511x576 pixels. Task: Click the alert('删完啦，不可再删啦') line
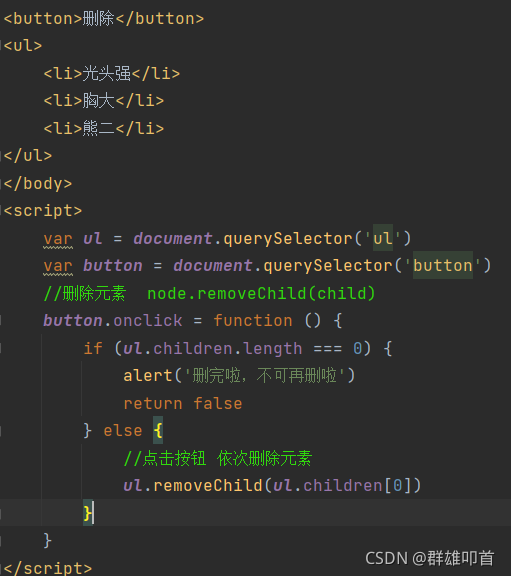(239, 375)
